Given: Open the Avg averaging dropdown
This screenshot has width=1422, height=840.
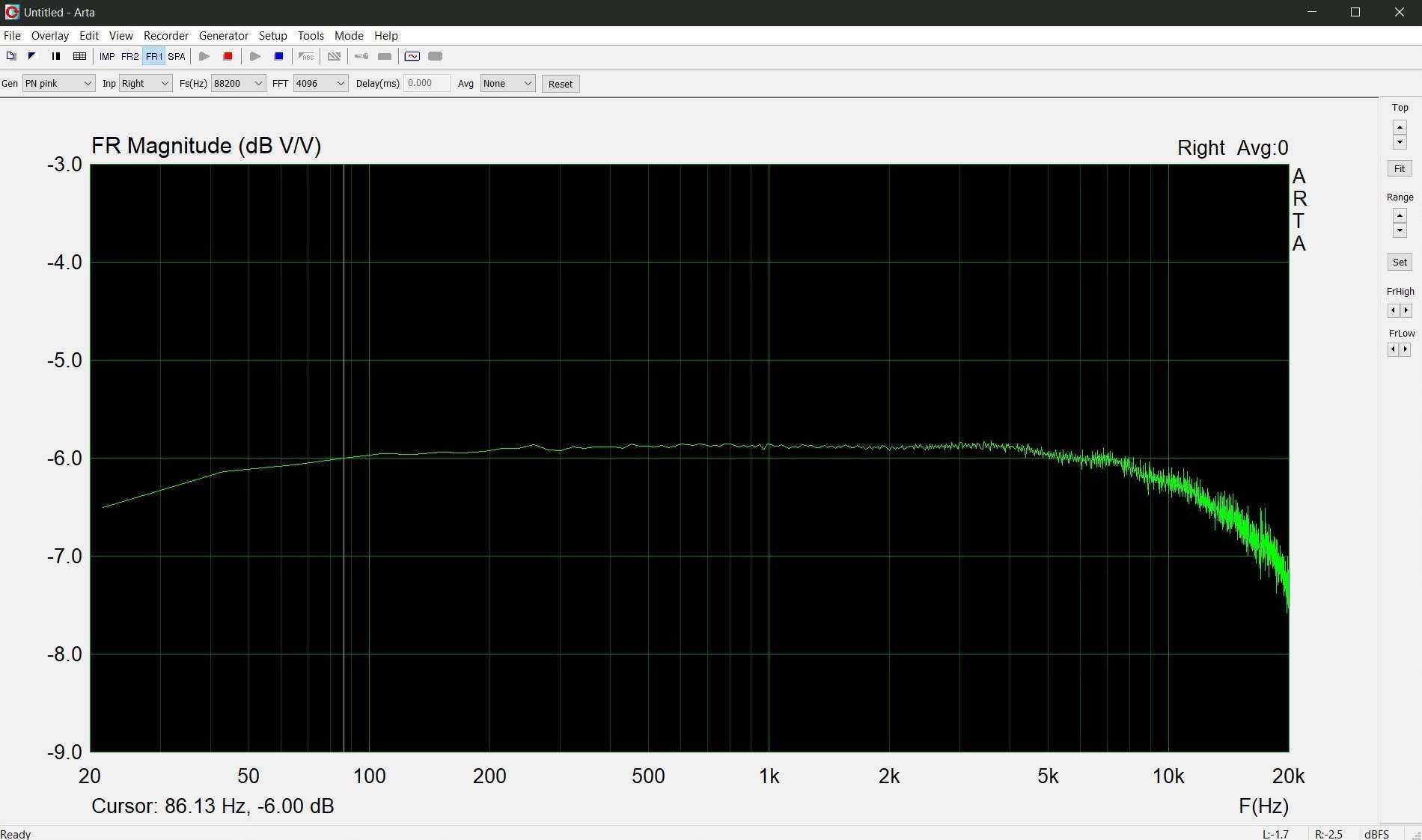Looking at the screenshot, I should [x=507, y=84].
